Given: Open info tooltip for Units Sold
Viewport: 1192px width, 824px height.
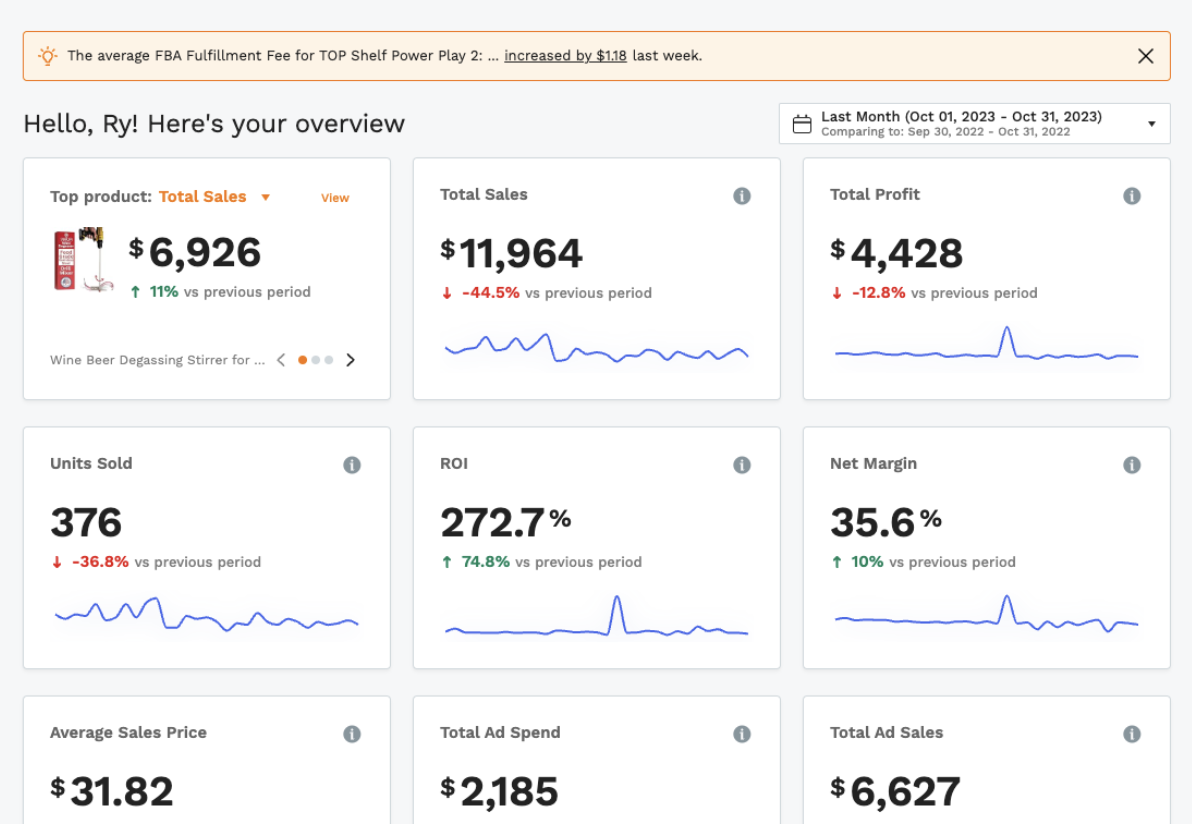Looking at the screenshot, I should [352, 465].
